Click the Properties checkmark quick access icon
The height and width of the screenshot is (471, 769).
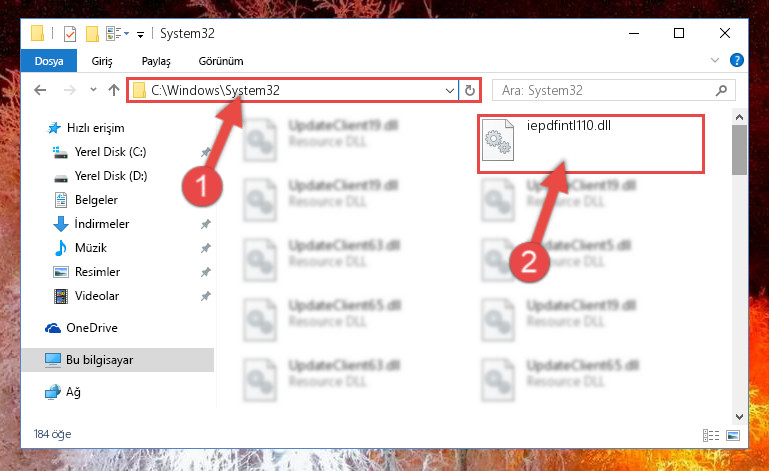(x=70, y=34)
